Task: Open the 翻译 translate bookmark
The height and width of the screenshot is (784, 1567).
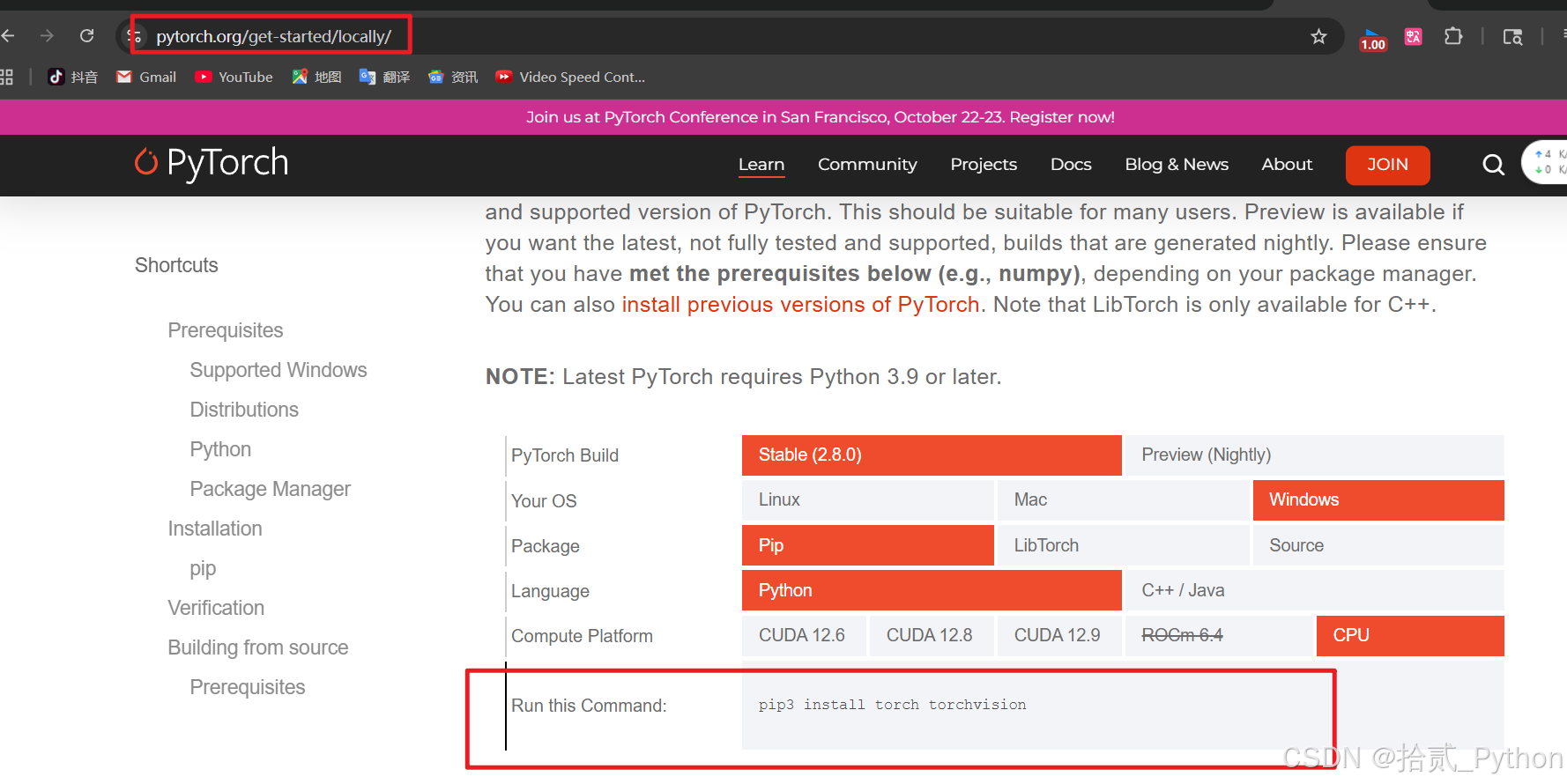Action: pos(385,78)
